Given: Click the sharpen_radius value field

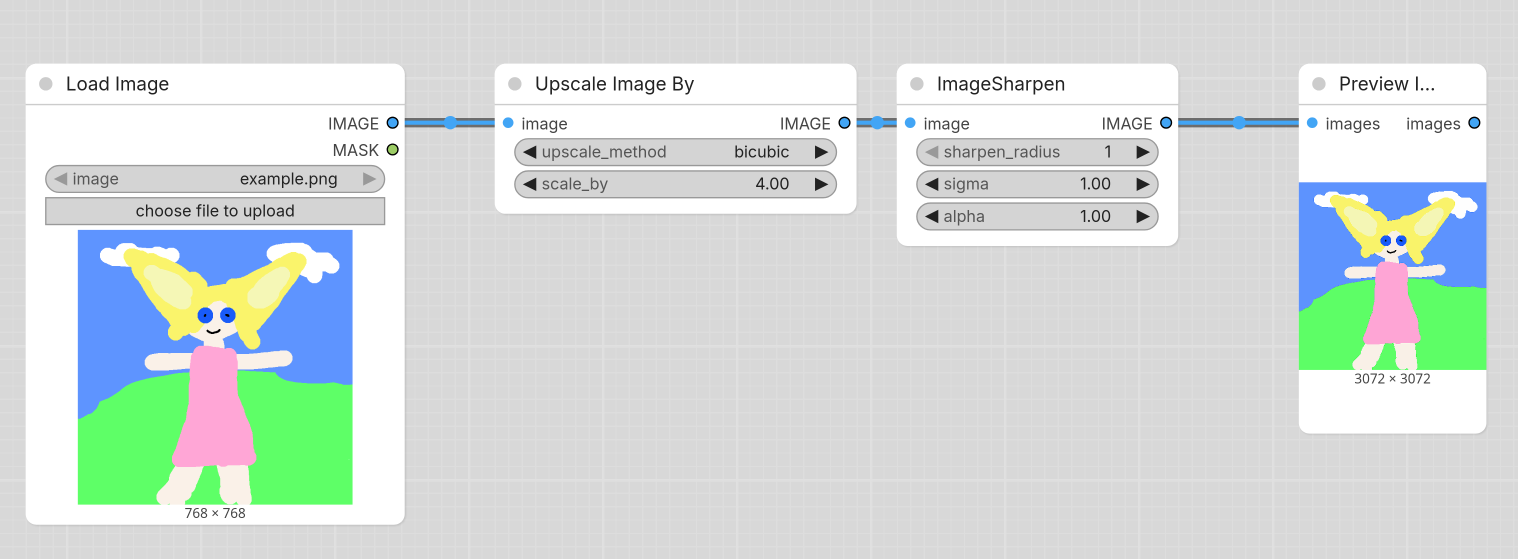Looking at the screenshot, I should [x=1037, y=152].
